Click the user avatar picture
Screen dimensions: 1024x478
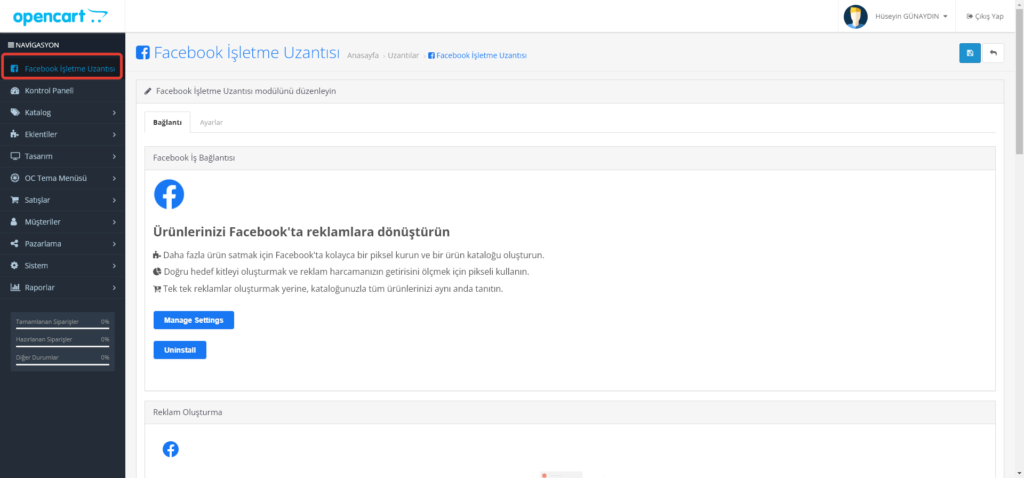(855, 16)
